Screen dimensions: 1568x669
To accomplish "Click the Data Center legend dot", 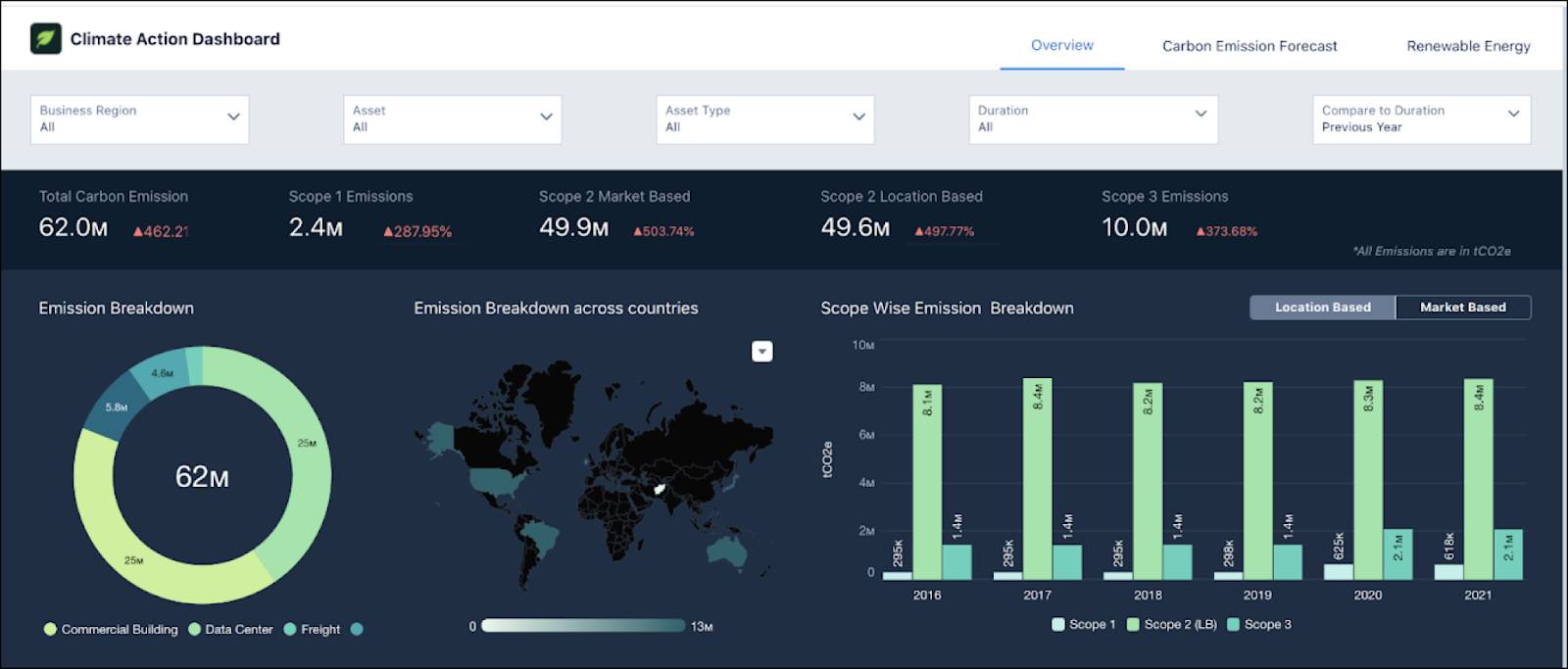I will click(x=194, y=630).
